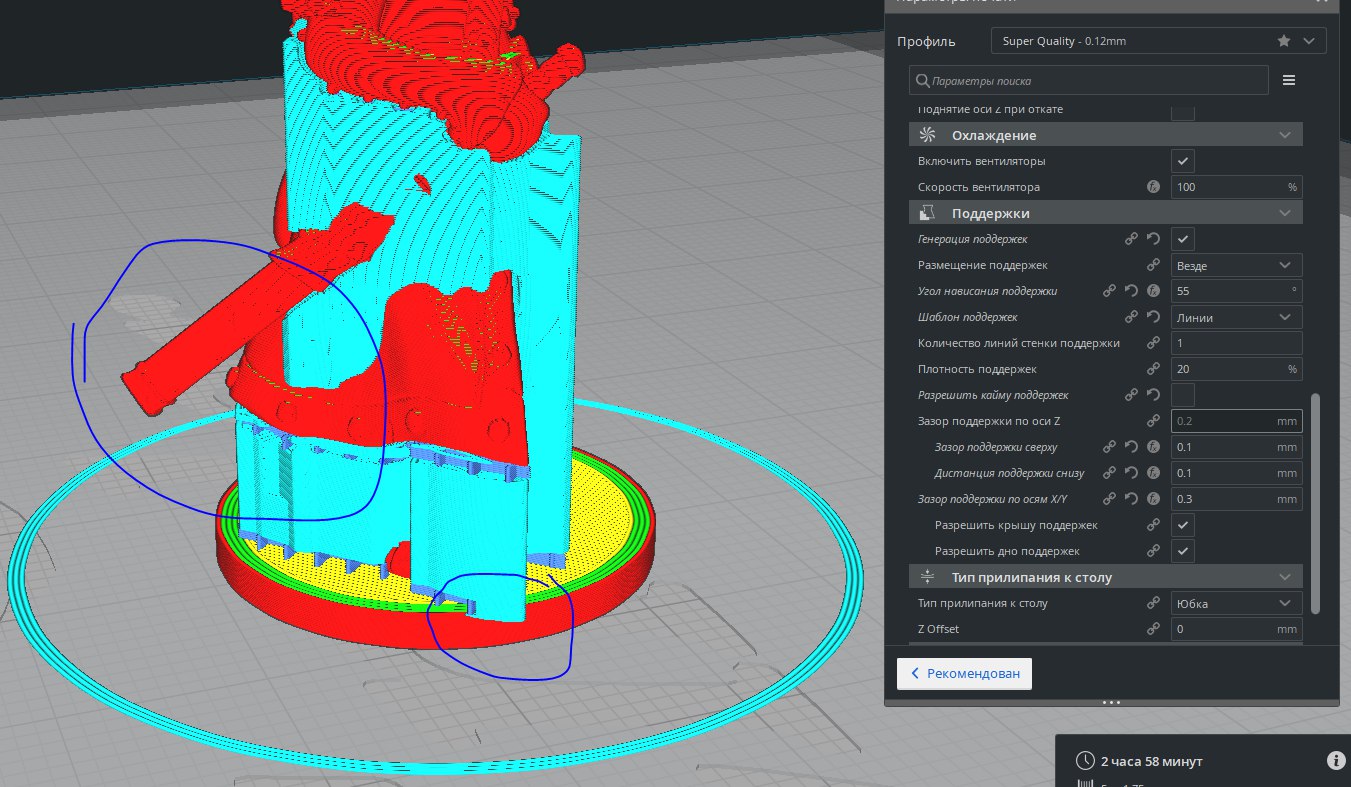This screenshot has height=787, width=1351.
Task: Click the link icon for Размещение поддержек
Action: pyautogui.click(x=1153, y=265)
